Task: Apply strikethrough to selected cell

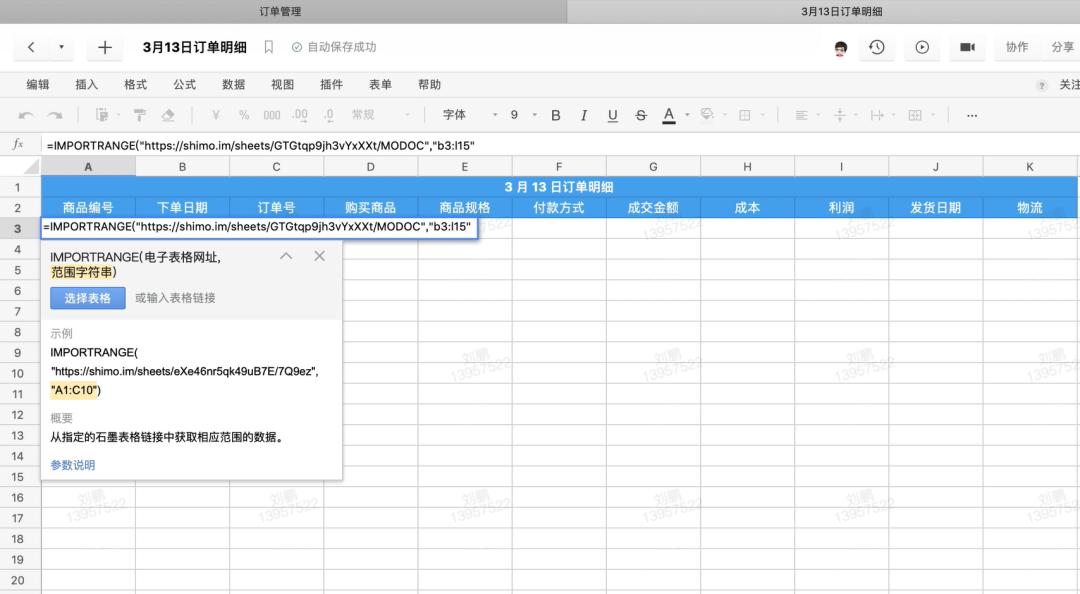Action: (x=640, y=115)
